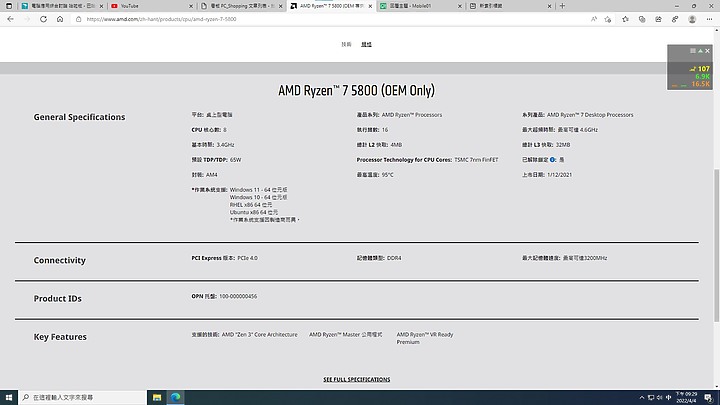The height and width of the screenshot is (405, 720).
Task: Activate Read aloud icon in address bar
Action: 594,19
